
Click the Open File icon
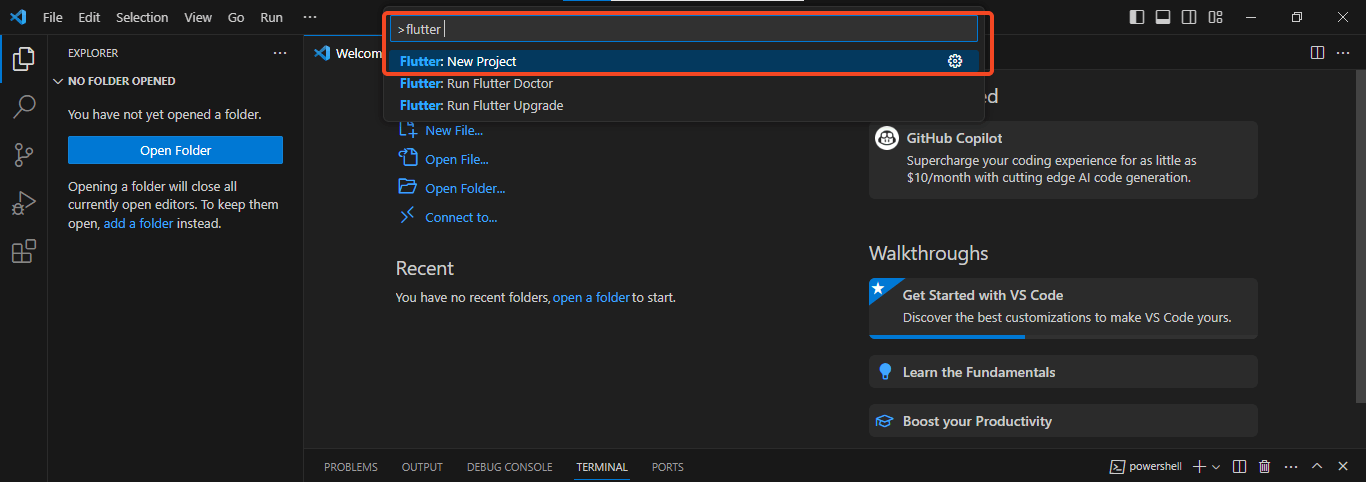pyautogui.click(x=407, y=158)
